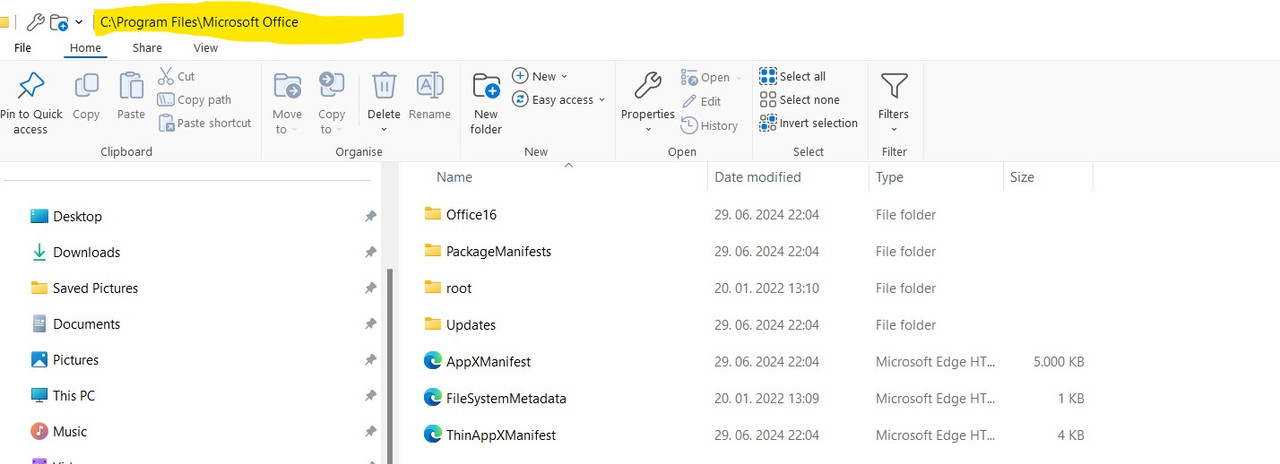1280x464 pixels.
Task: Open the File menu
Action: [22, 48]
